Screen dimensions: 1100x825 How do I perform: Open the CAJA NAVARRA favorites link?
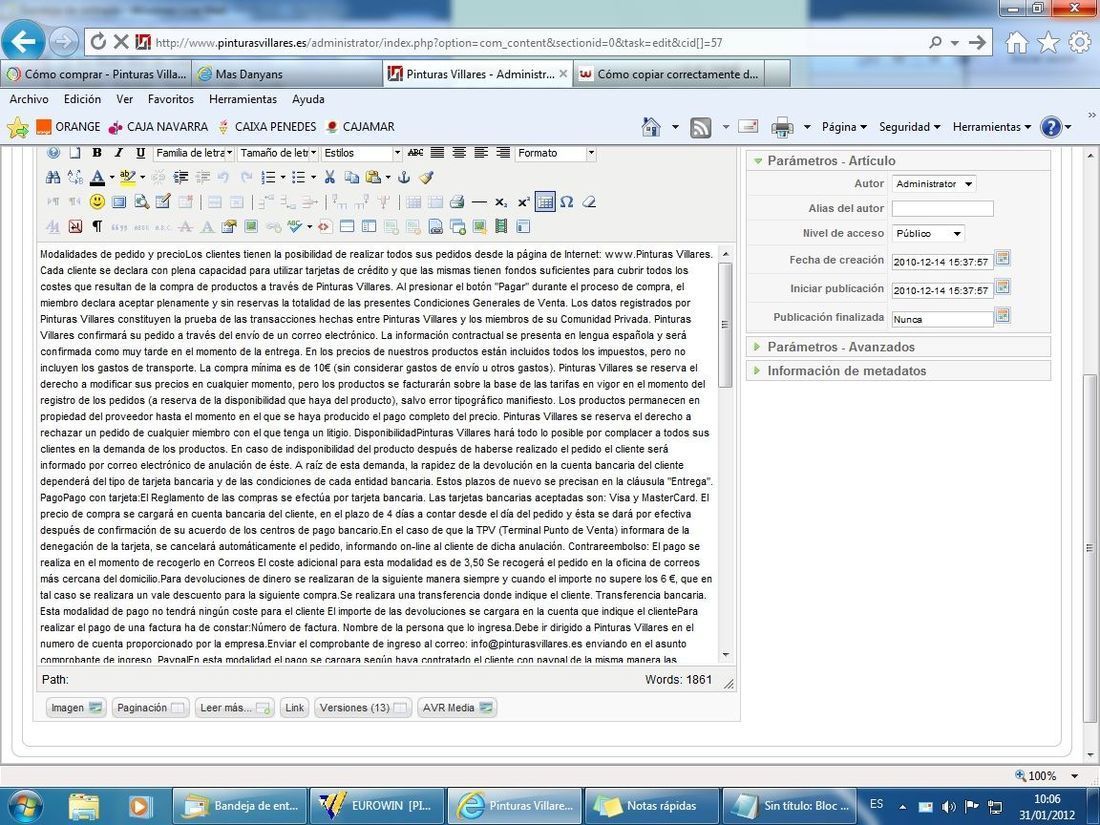pyautogui.click(x=159, y=127)
